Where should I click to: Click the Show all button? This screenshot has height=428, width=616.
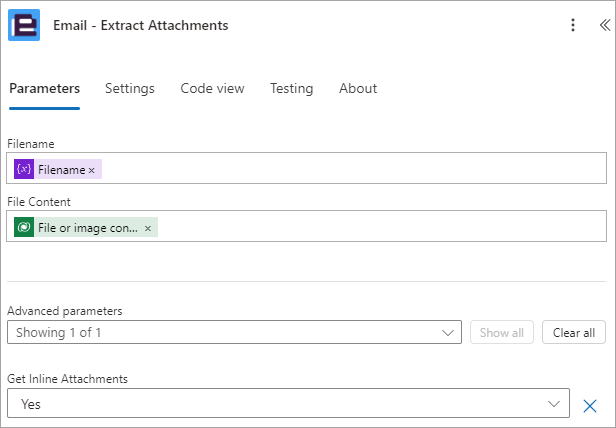pos(502,332)
